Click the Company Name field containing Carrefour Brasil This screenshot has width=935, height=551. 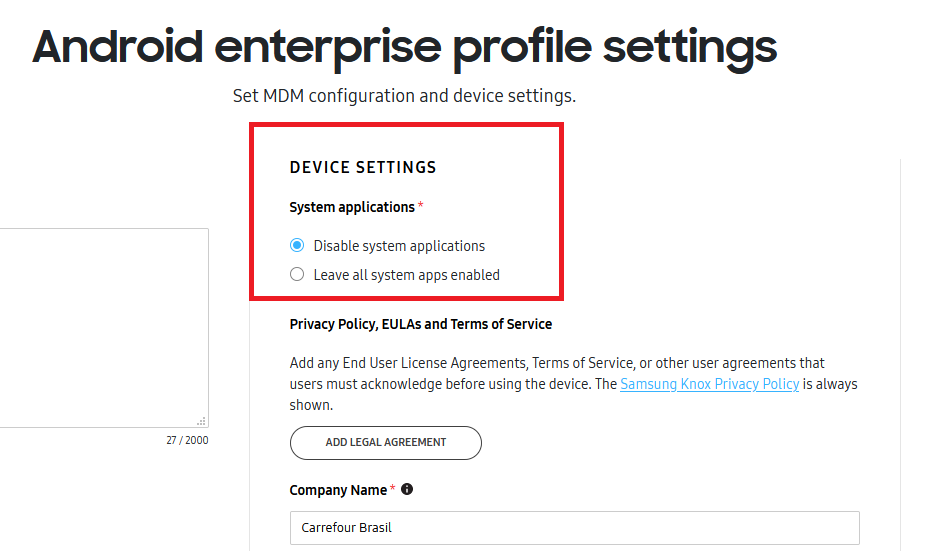(x=574, y=528)
